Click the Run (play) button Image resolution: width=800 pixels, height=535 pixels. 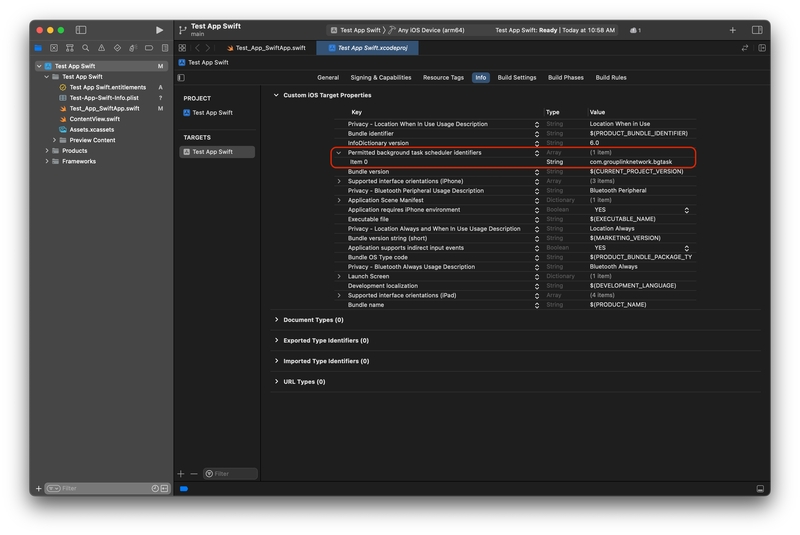[x=159, y=30]
